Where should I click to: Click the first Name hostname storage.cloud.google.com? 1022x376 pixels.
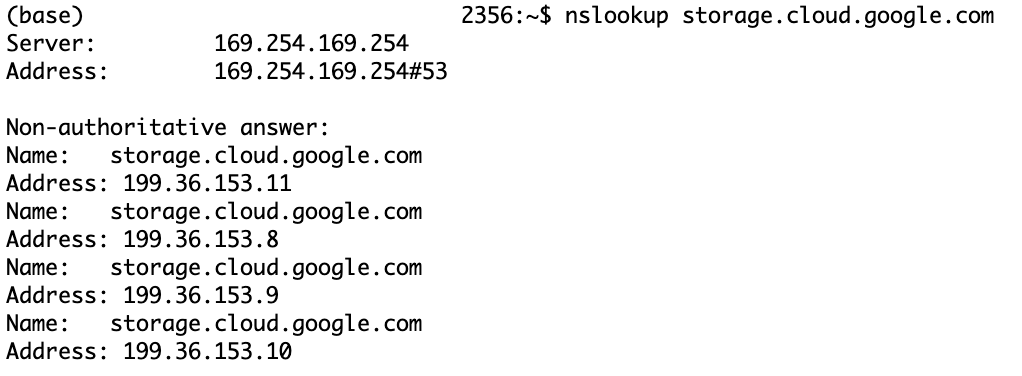click(266, 156)
